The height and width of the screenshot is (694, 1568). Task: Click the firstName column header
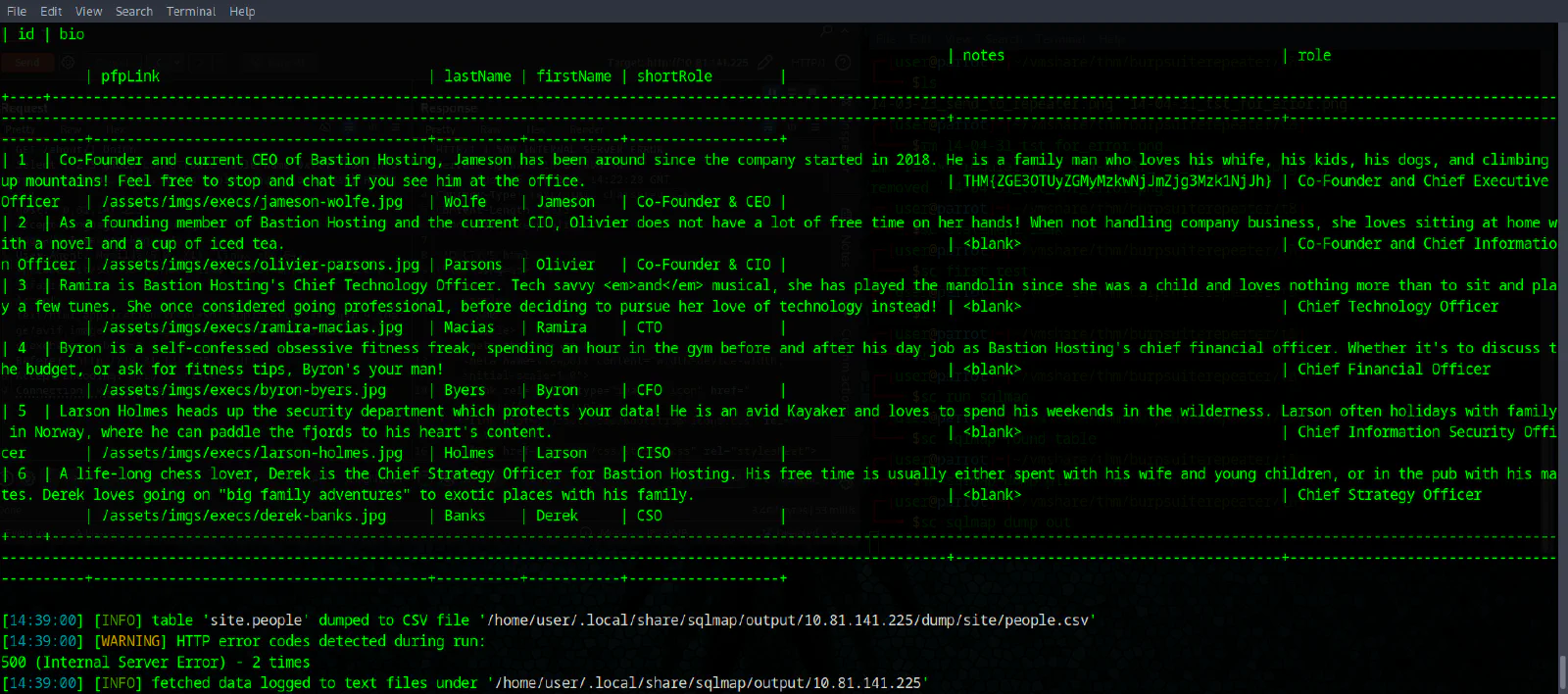573,76
